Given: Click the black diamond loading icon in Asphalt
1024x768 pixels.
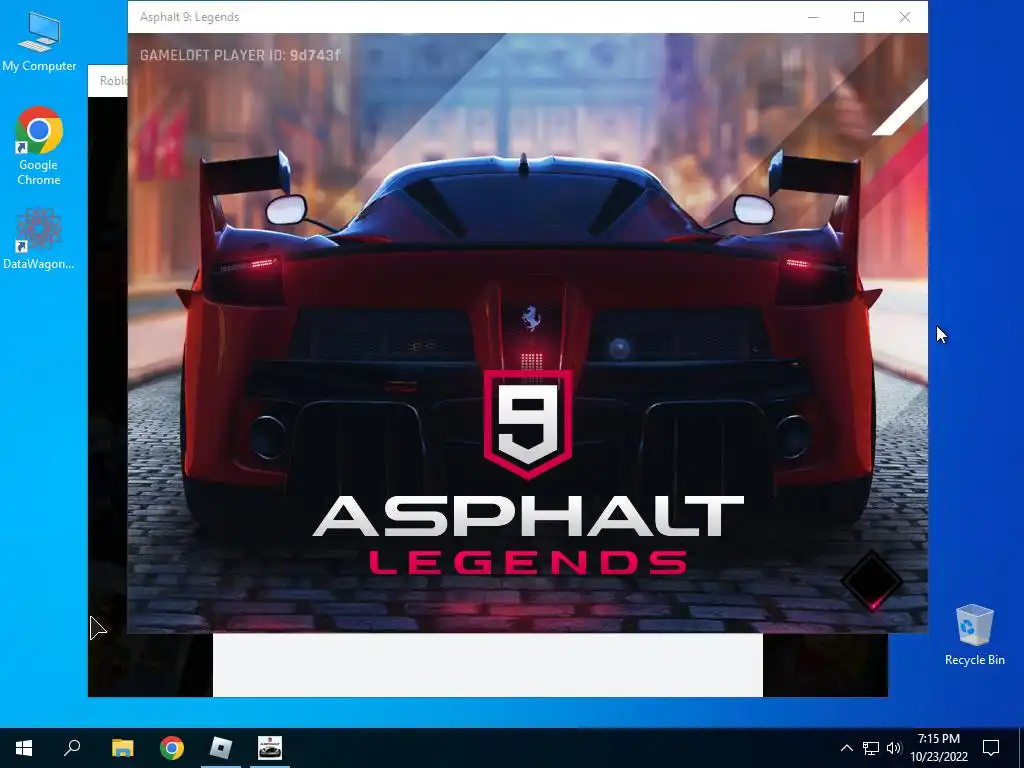Looking at the screenshot, I should (x=872, y=580).
